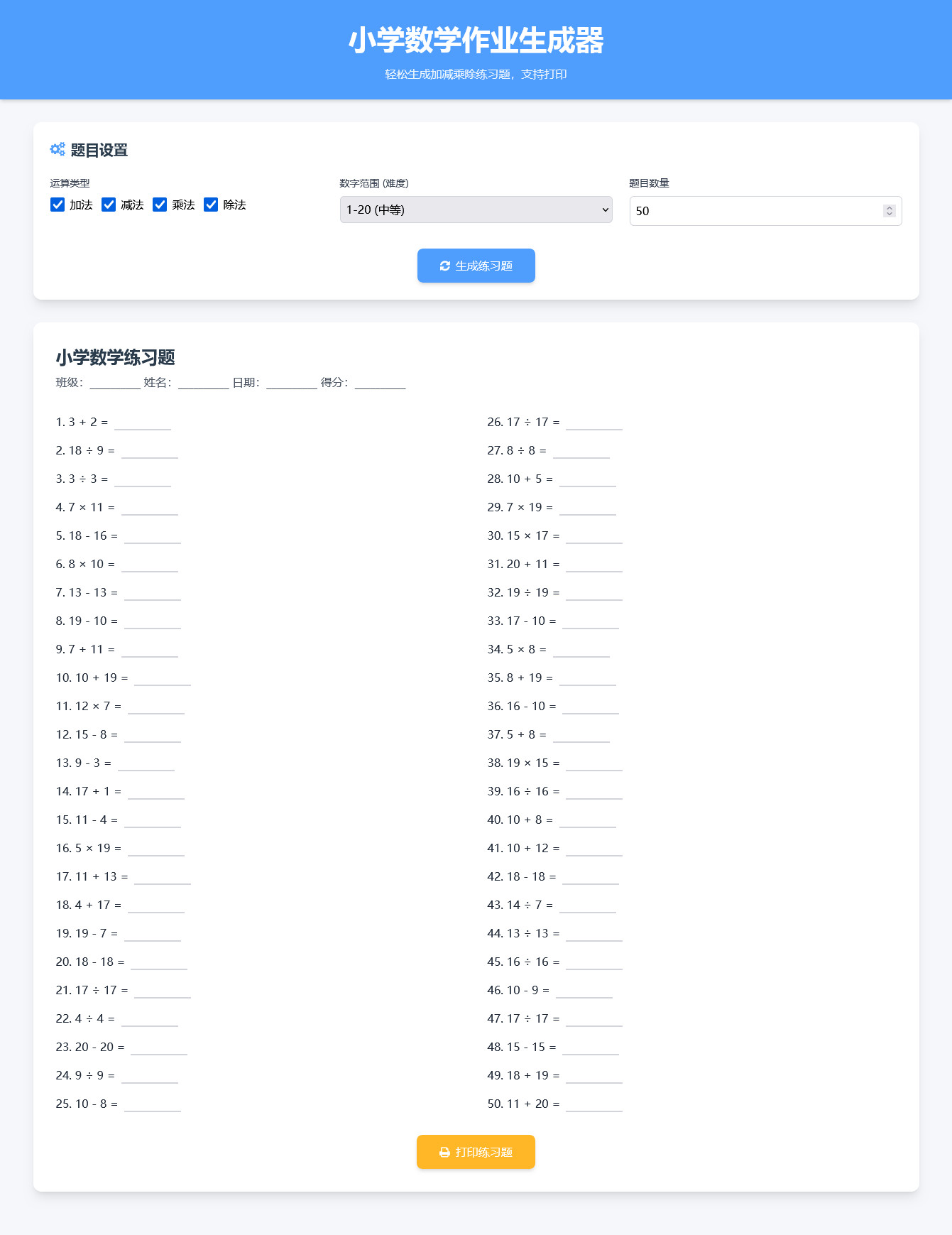952x1235 pixels.
Task: Click the 小学数学作业生成器 page title
Action: 476,40
